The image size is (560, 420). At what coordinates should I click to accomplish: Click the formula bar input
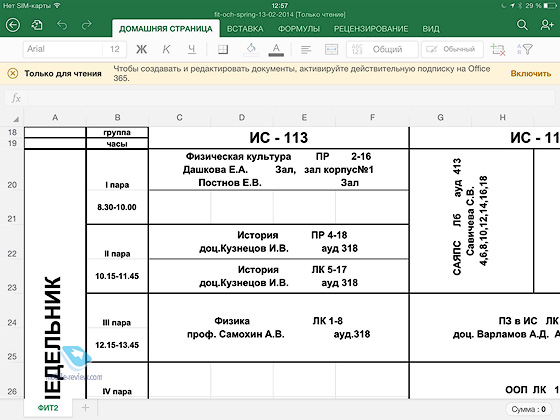click(290, 98)
